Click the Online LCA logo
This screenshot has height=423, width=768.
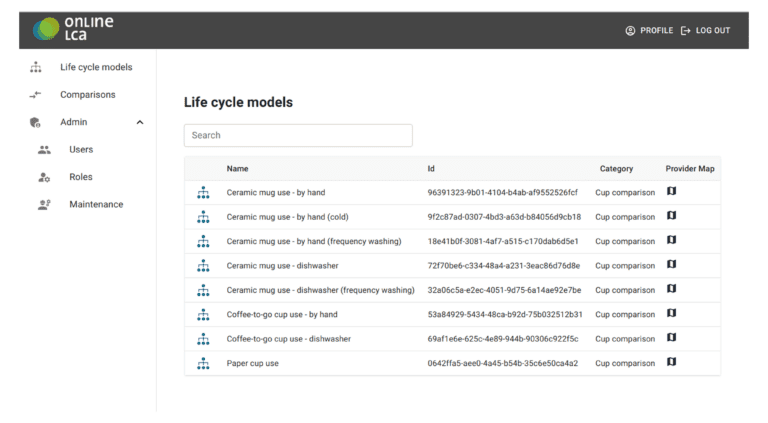tap(73, 29)
